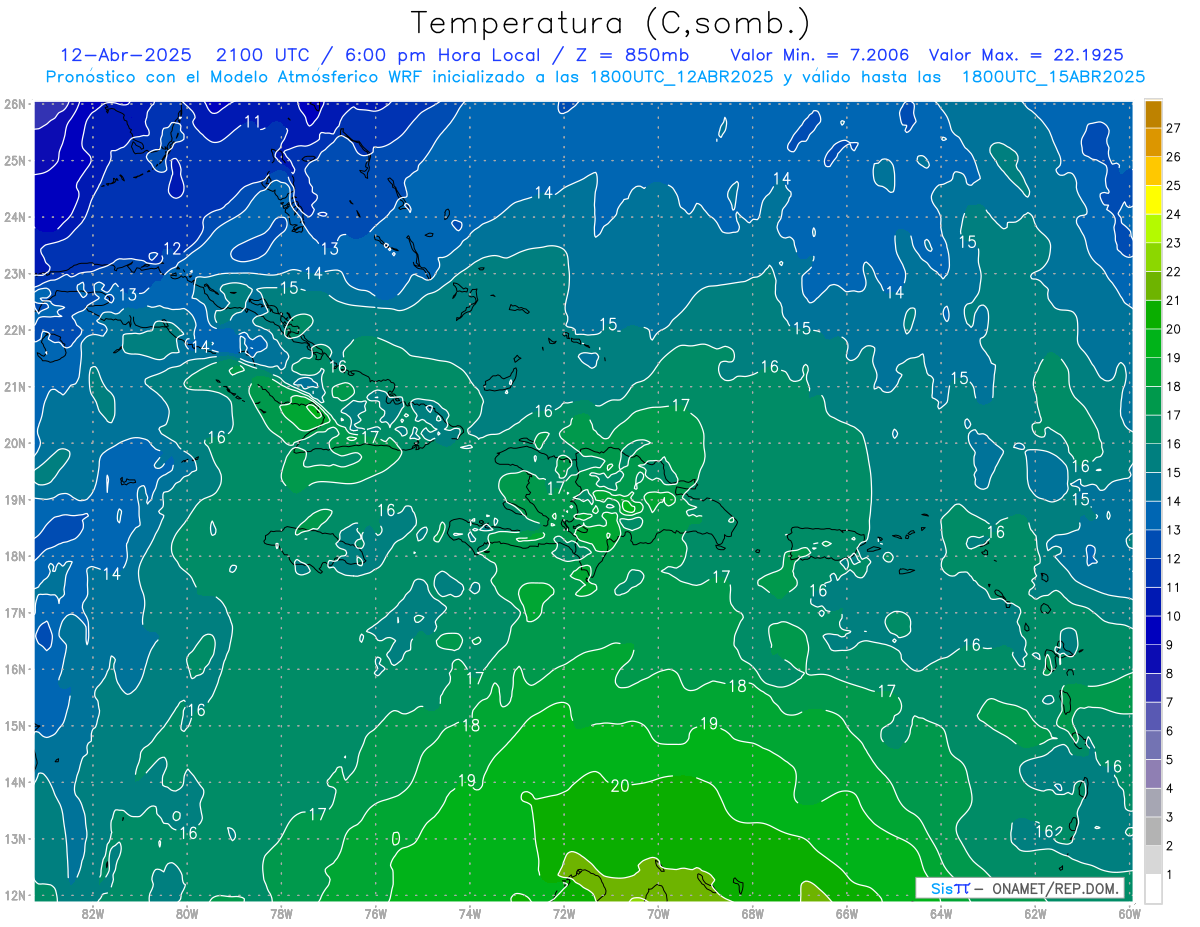Click the gray legend swatch labeled 2

(1153, 831)
